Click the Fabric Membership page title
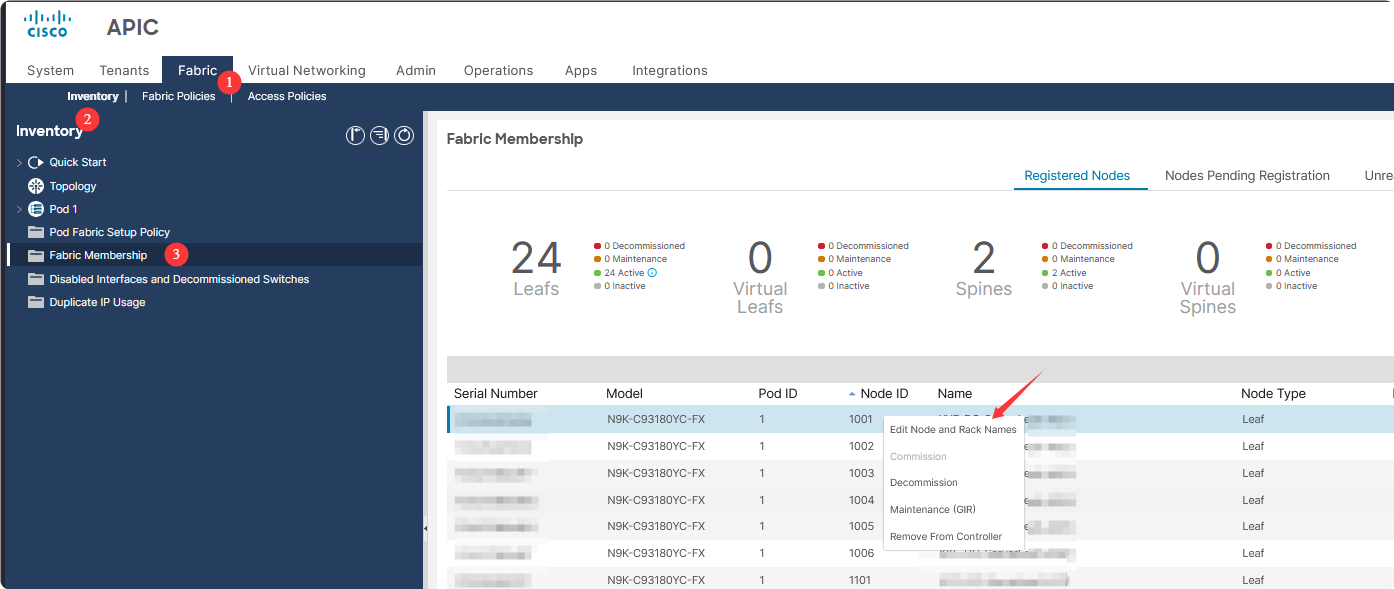Viewport: 1394px width, 589px height. click(515, 139)
